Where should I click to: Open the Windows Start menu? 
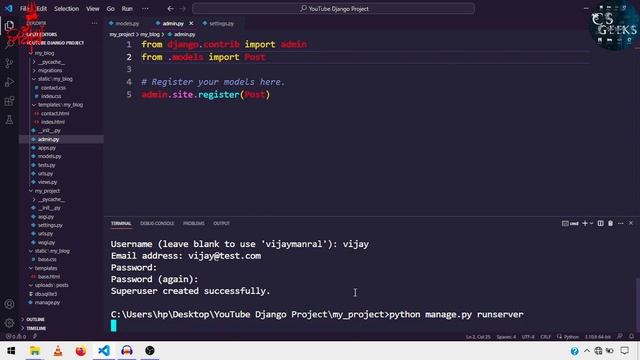[x=11, y=351]
